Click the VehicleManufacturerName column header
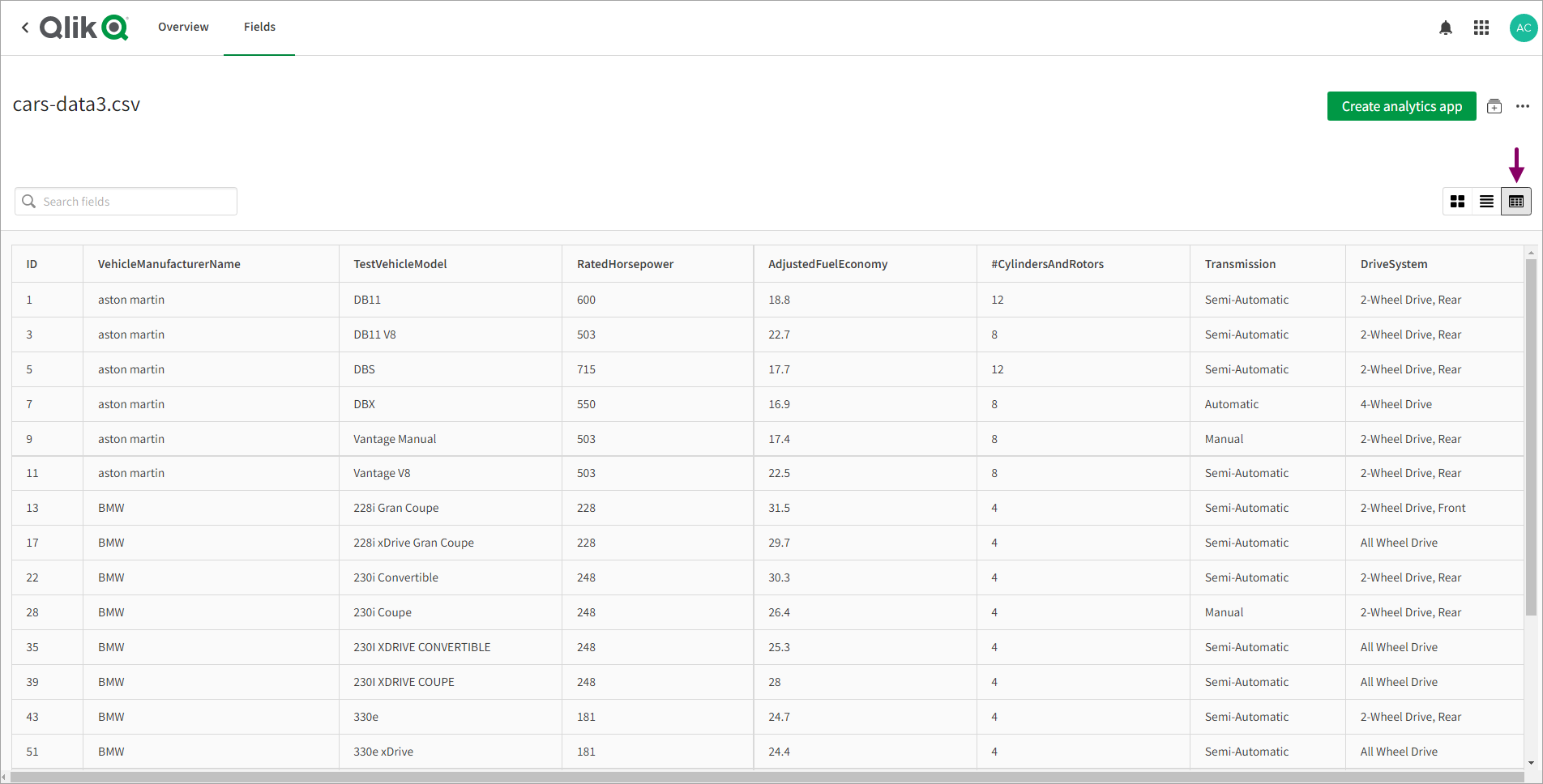 coord(211,264)
